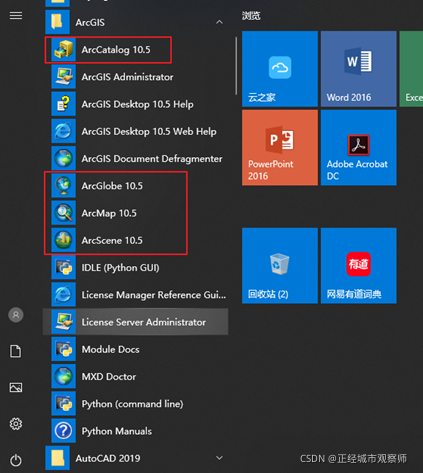Viewport: 423px width, 473px height.
Task: Click the MXD Doctor globe icon
Action: (64, 377)
